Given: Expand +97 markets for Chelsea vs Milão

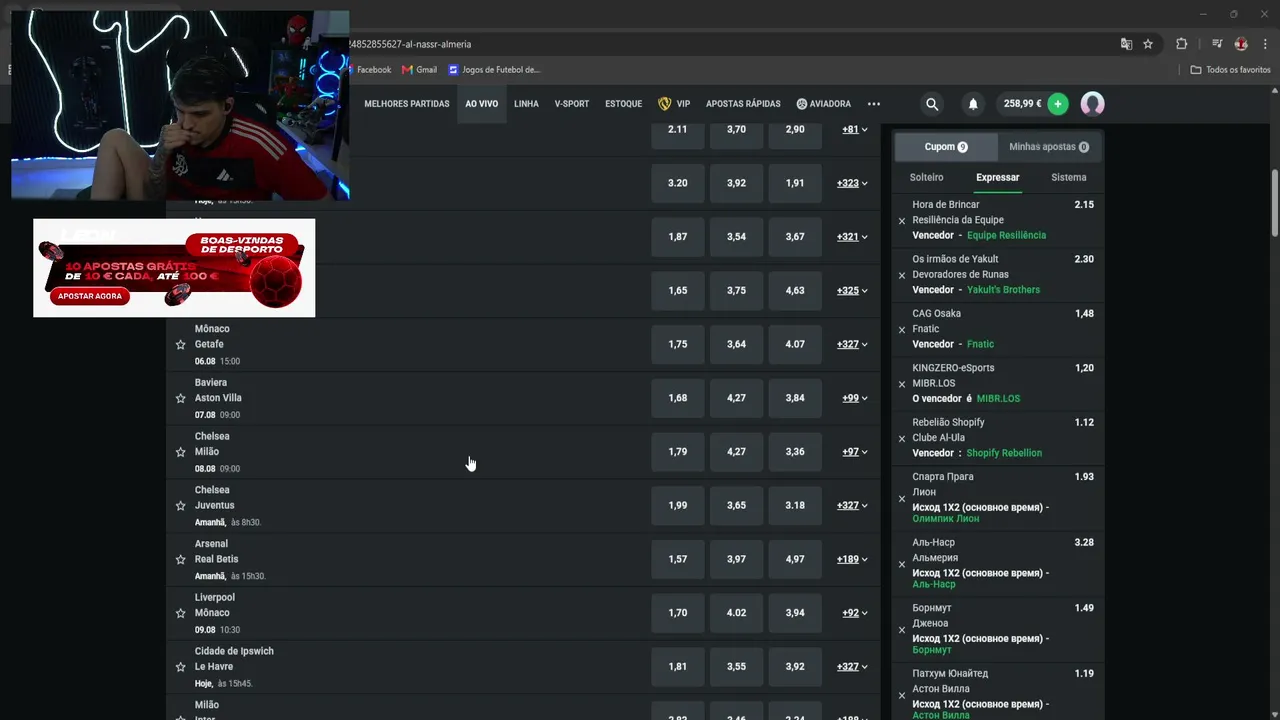Looking at the screenshot, I should click(855, 452).
